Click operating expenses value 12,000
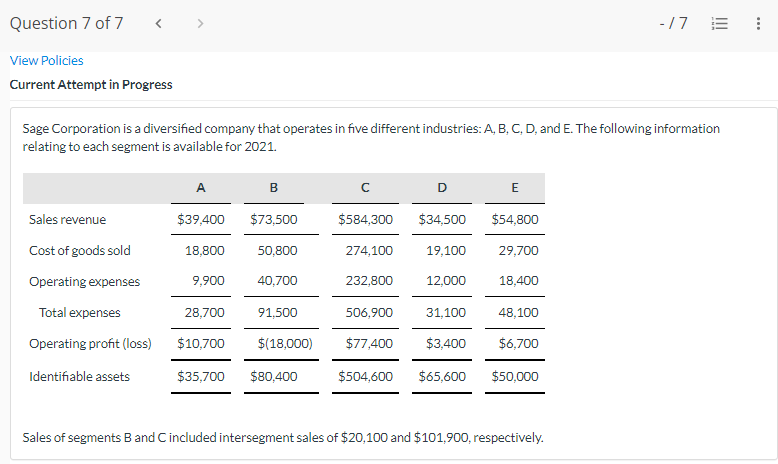 446,281
